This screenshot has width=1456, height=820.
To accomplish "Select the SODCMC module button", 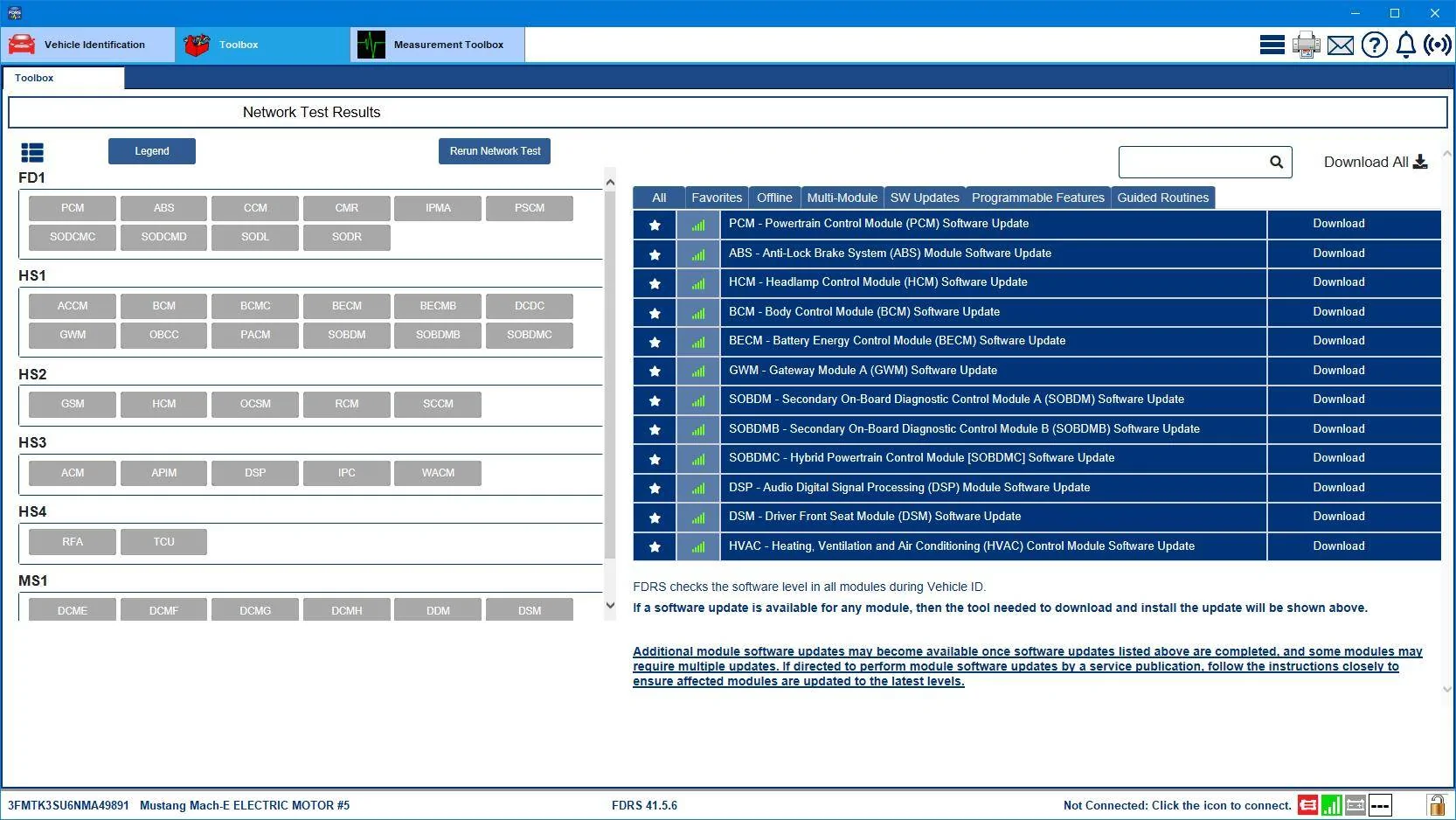I will [73, 237].
